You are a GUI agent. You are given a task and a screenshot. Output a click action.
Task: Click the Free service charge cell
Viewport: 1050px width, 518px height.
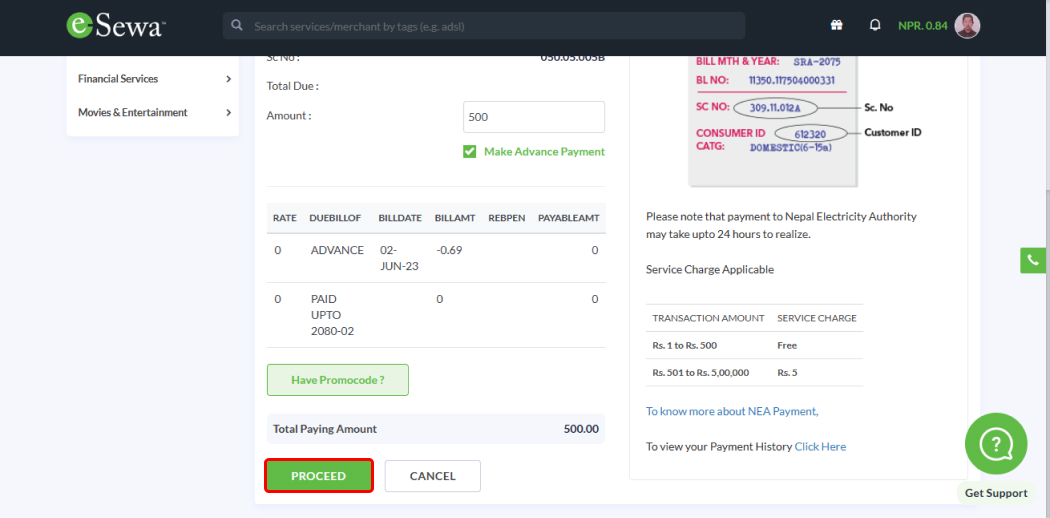coord(787,345)
